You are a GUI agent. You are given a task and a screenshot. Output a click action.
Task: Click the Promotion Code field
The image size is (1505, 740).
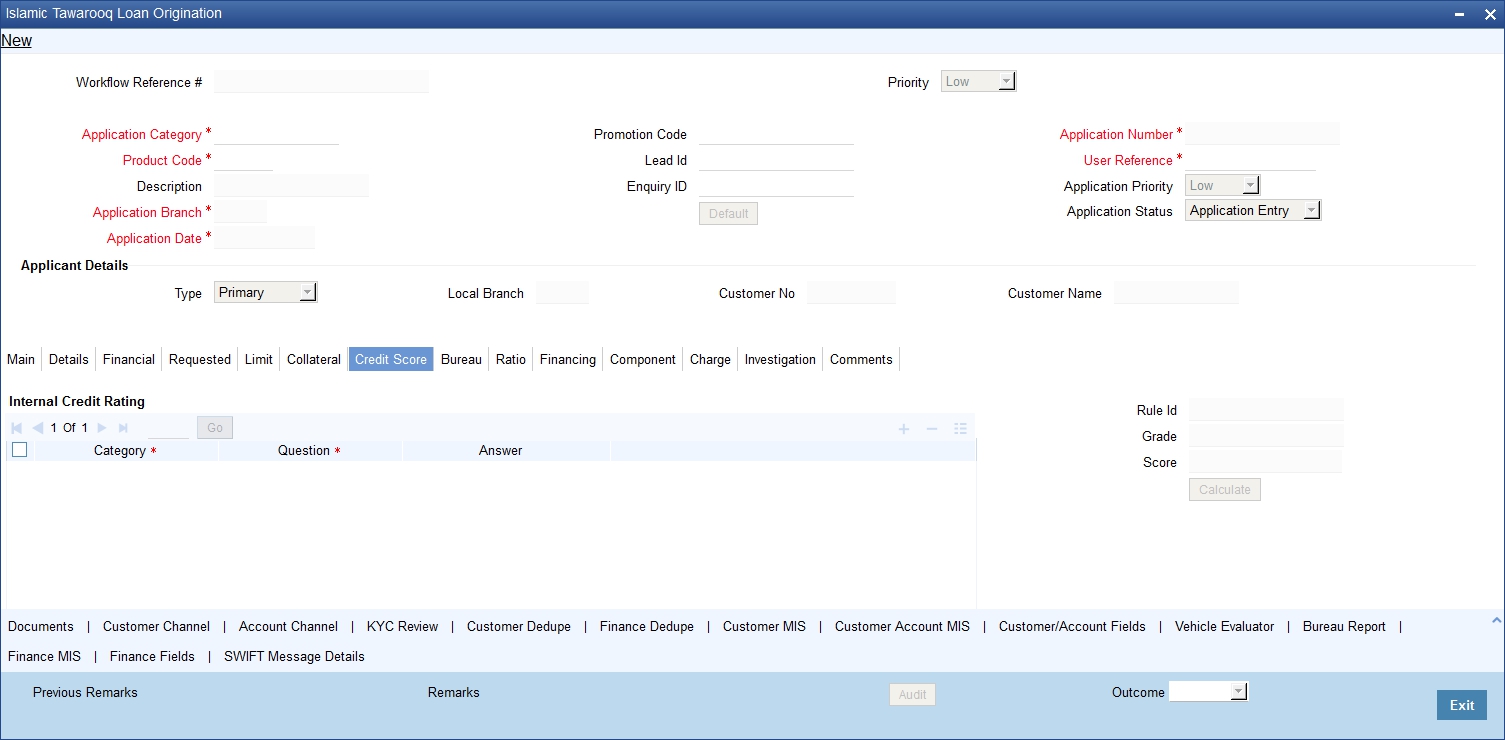[x=777, y=134]
